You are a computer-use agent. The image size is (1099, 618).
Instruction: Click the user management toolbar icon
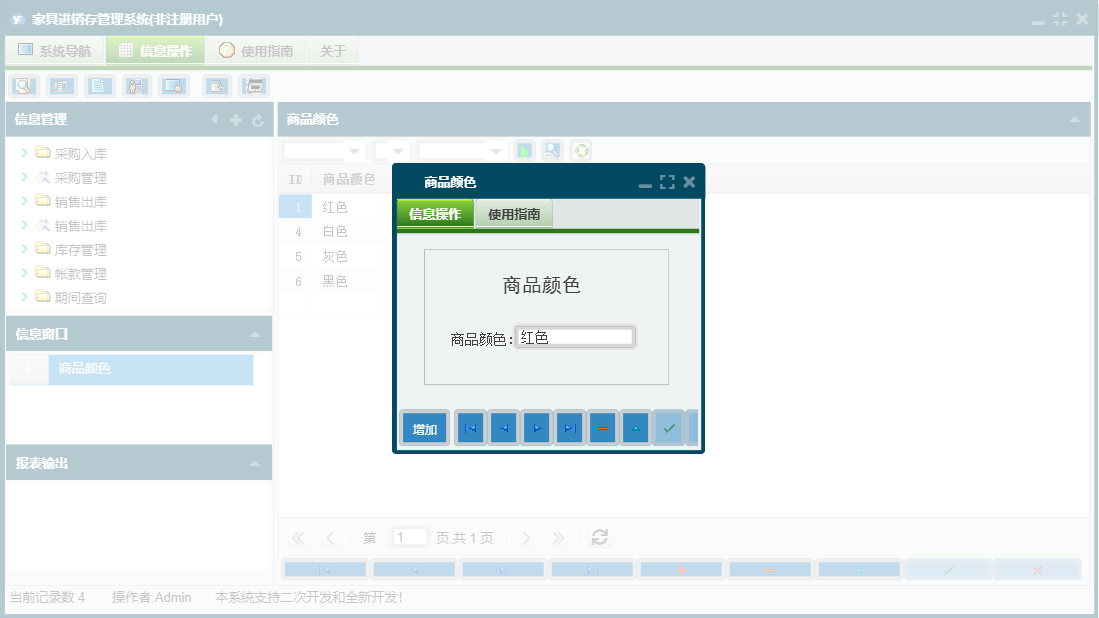point(136,86)
